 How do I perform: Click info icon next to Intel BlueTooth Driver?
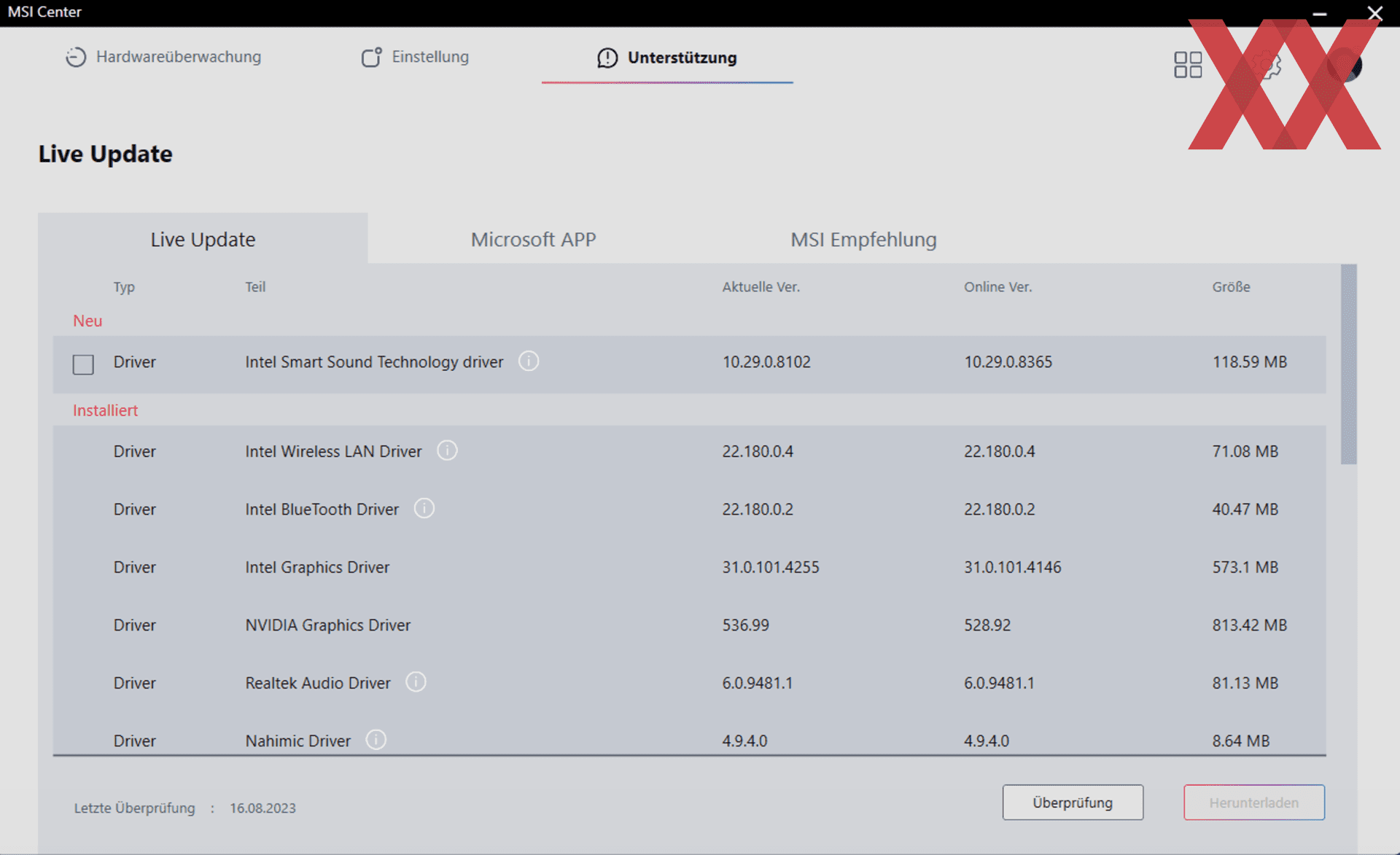pos(424,508)
